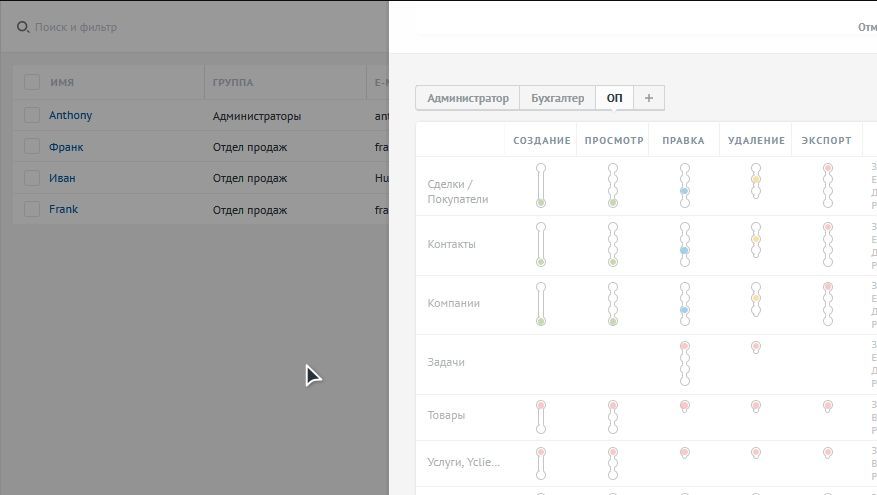Add a new role with the plus button
Image resolution: width=877 pixels, height=495 pixels.
pos(648,98)
